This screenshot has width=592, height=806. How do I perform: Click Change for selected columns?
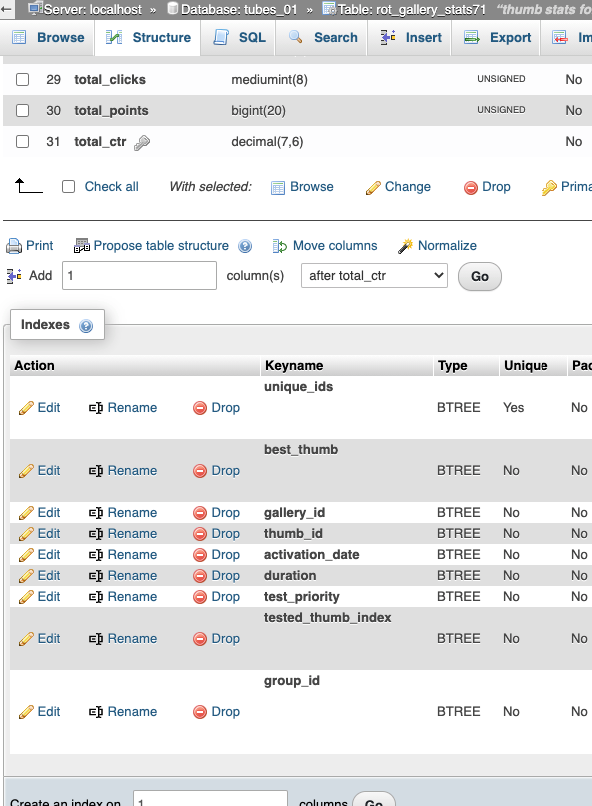point(398,187)
